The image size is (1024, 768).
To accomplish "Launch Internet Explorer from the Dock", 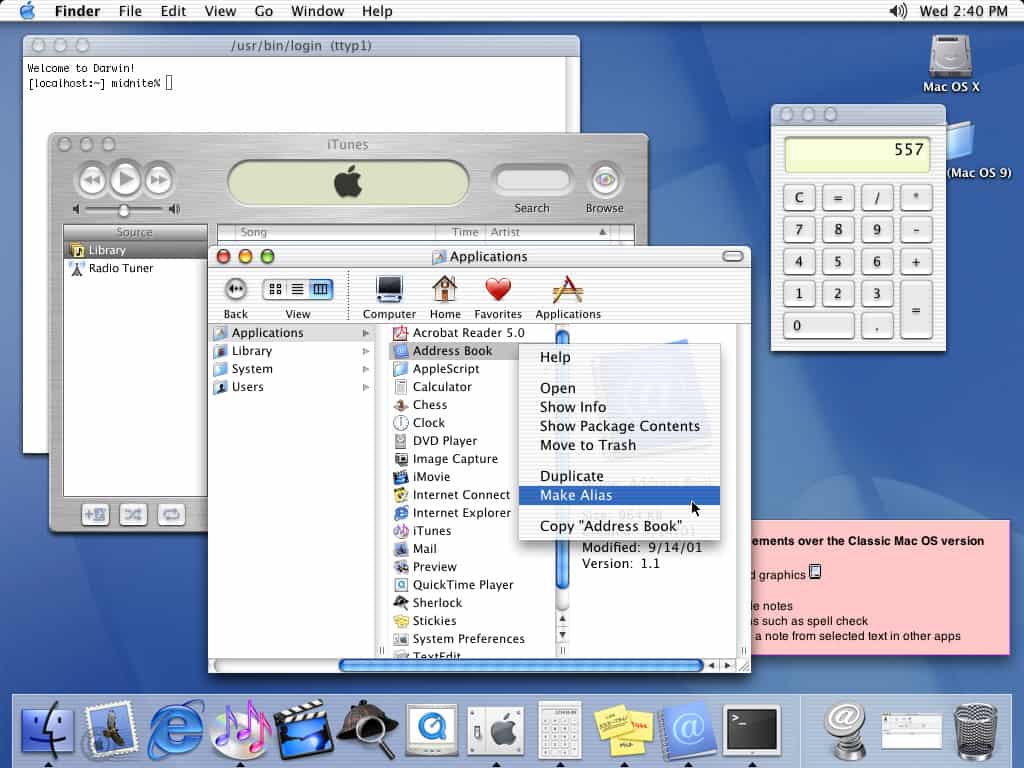I will 176,726.
